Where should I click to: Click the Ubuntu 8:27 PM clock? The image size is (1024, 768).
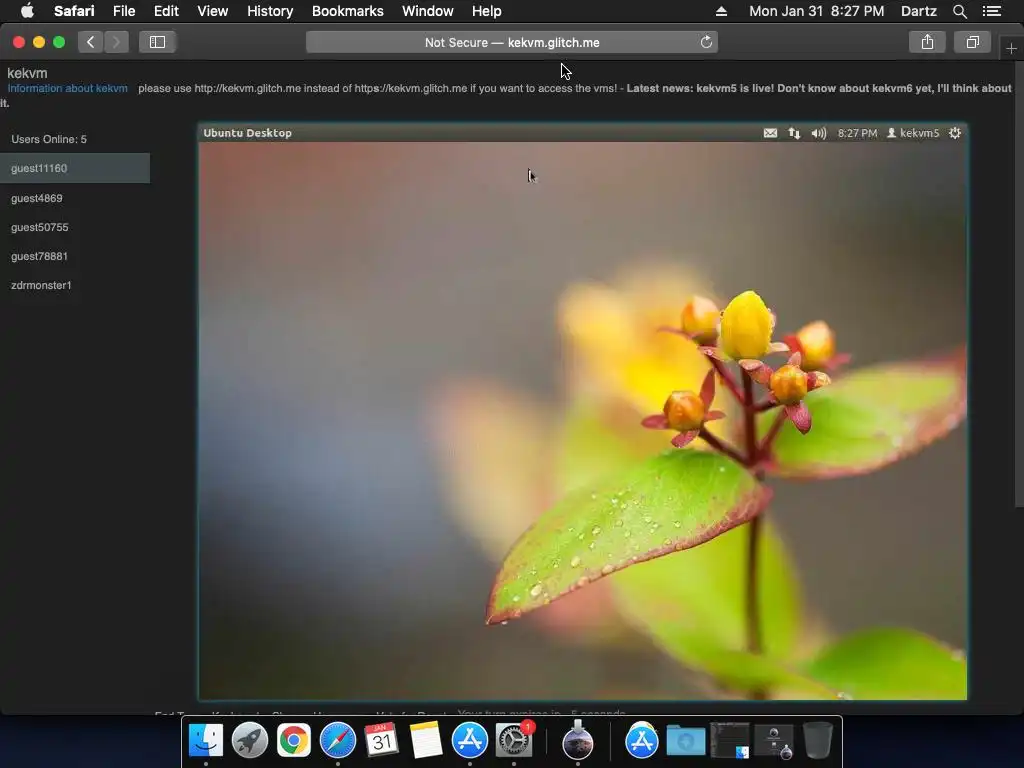click(857, 133)
